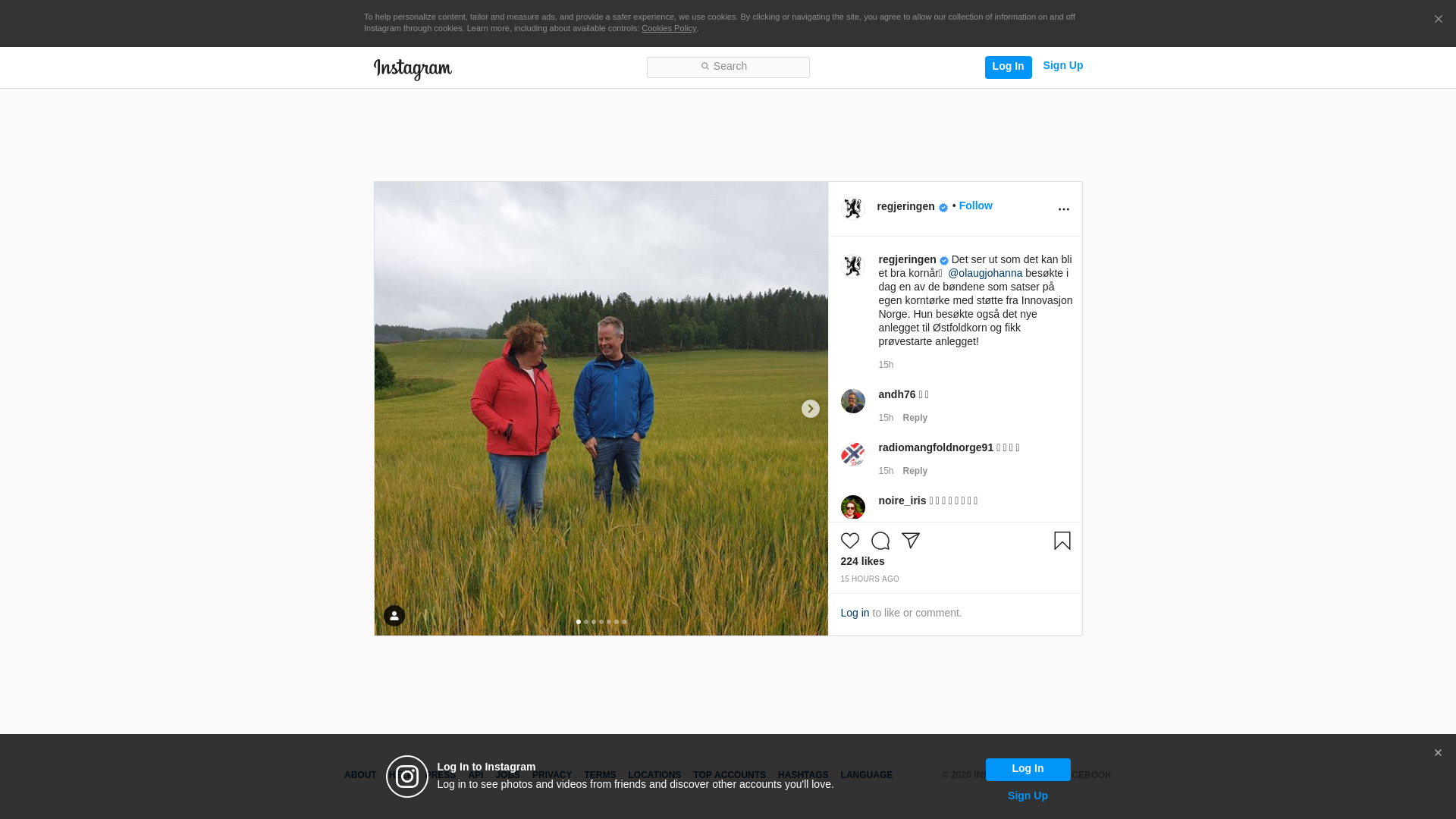Viewport: 1456px width, 819px height.
Task: Click regjeringen avatar beside the caption
Action: [x=853, y=266]
